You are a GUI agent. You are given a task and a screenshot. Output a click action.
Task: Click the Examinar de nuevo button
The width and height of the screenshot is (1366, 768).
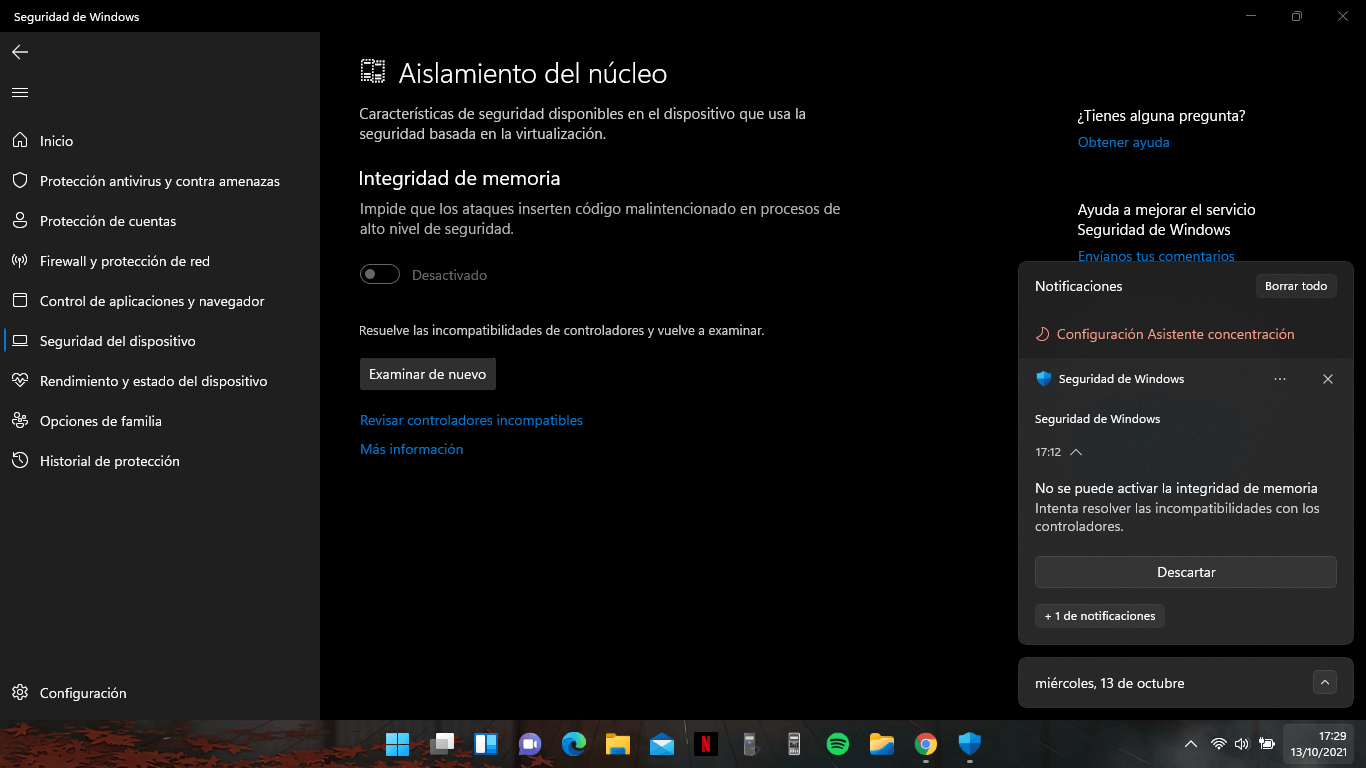point(427,373)
